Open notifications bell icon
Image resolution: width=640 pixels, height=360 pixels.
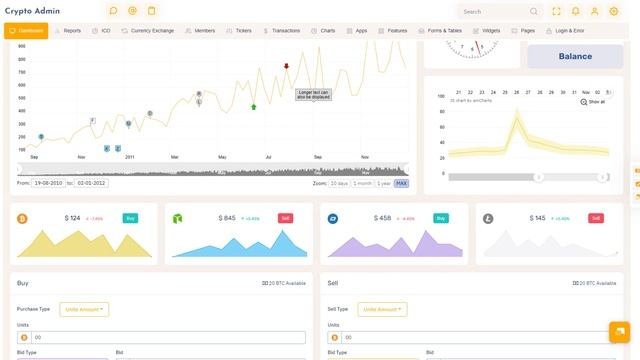pyautogui.click(x=576, y=11)
